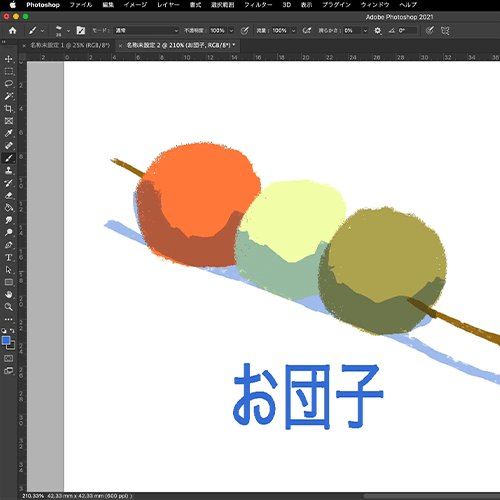This screenshot has width=500, height=500.
Task: Open the ファイル menu
Action: (x=81, y=5)
